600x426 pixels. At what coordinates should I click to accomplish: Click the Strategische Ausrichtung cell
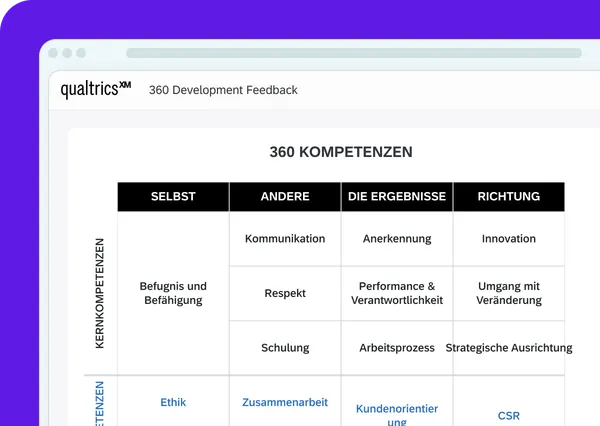tap(509, 348)
